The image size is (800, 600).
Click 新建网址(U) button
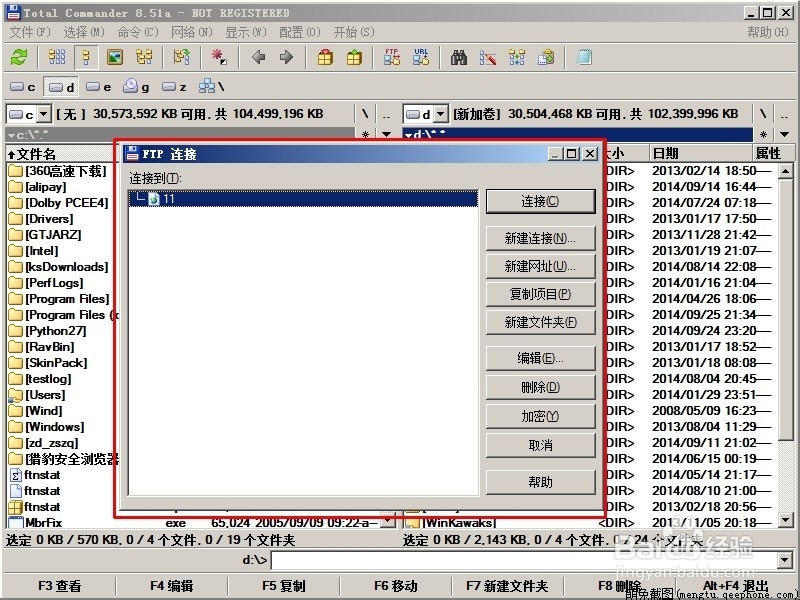pyautogui.click(x=540, y=266)
